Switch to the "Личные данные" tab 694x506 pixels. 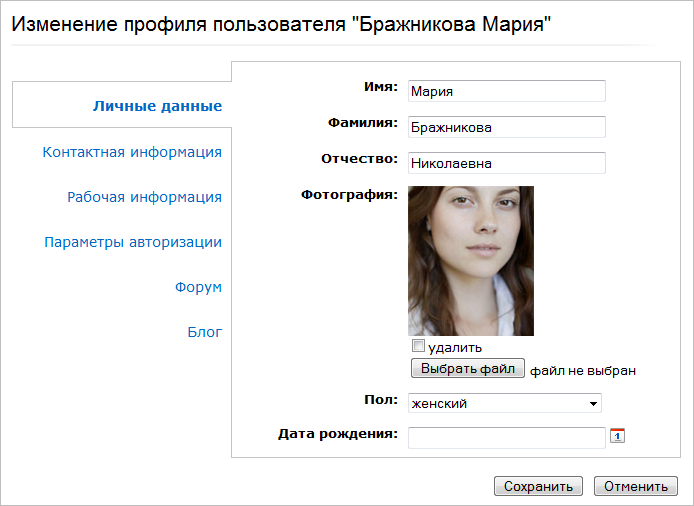point(157,105)
